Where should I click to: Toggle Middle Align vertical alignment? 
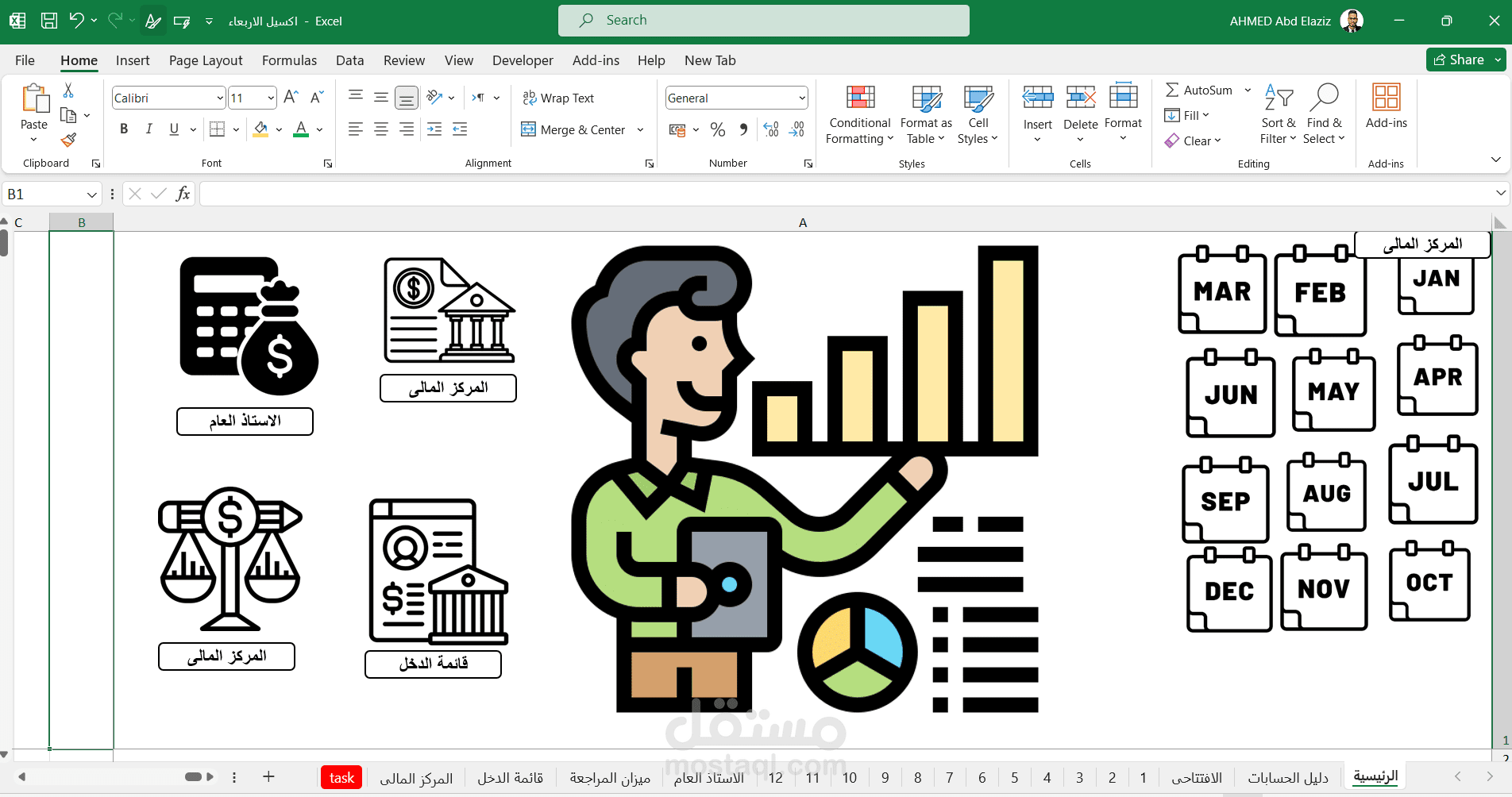tap(381, 98)
